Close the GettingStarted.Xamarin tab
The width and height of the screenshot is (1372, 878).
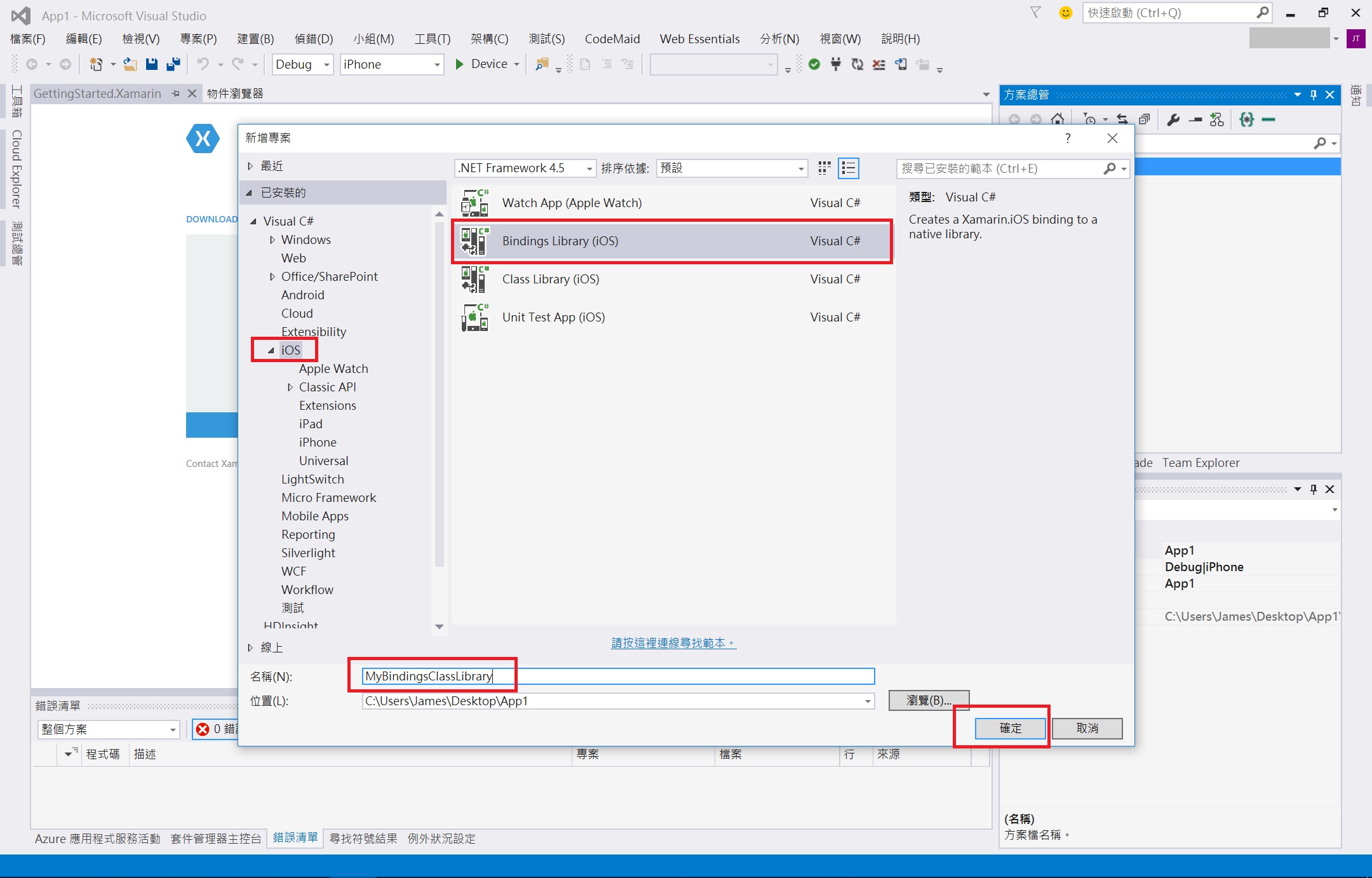point(192,93)
